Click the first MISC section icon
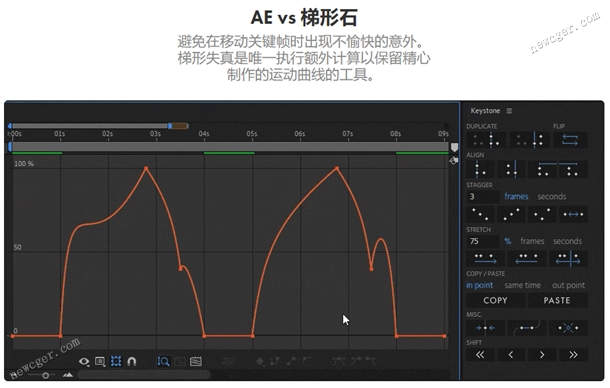Screen dimensions: 610x388 (x=486, y=328)
